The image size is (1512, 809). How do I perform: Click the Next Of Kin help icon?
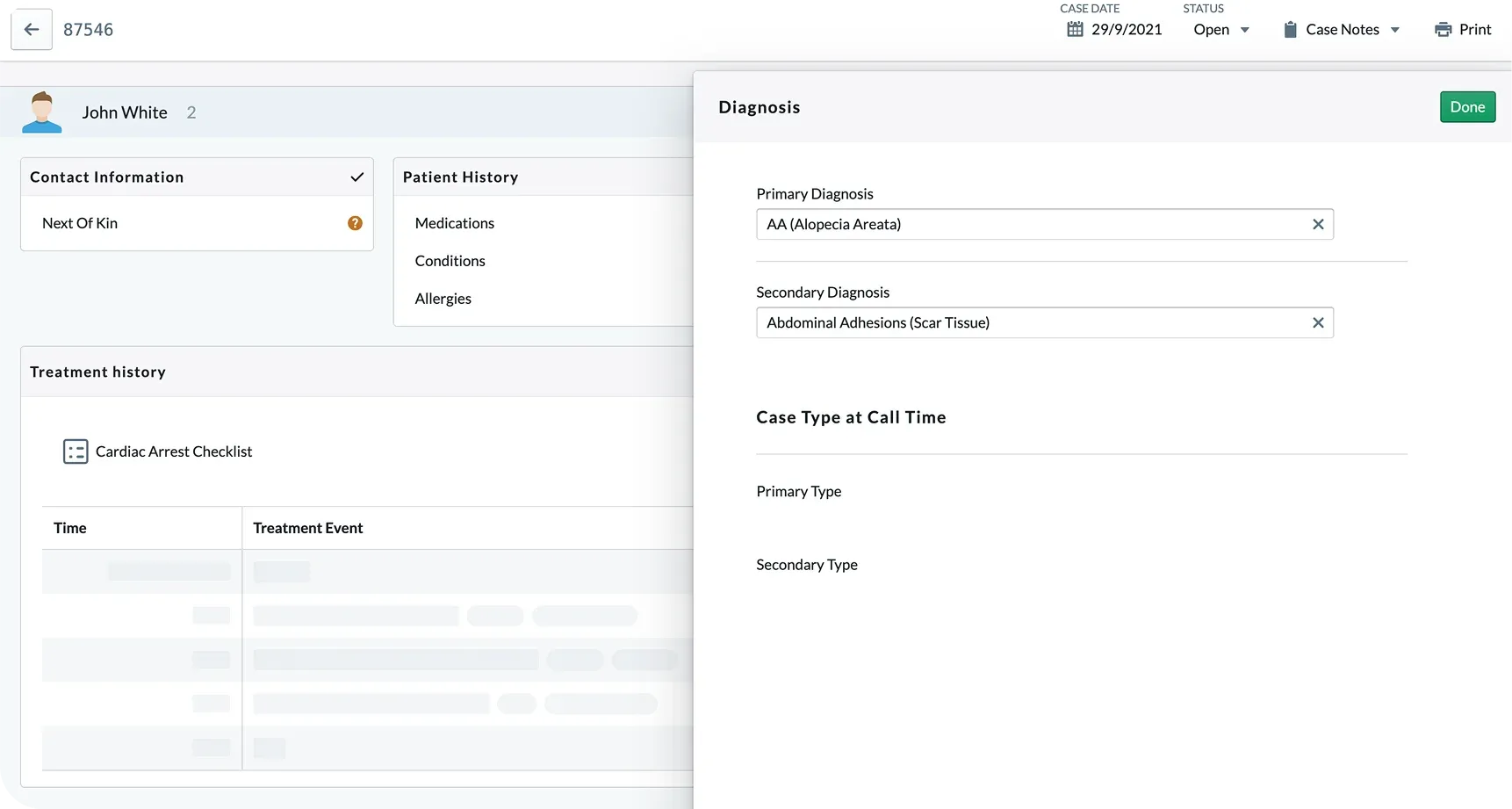355,223
